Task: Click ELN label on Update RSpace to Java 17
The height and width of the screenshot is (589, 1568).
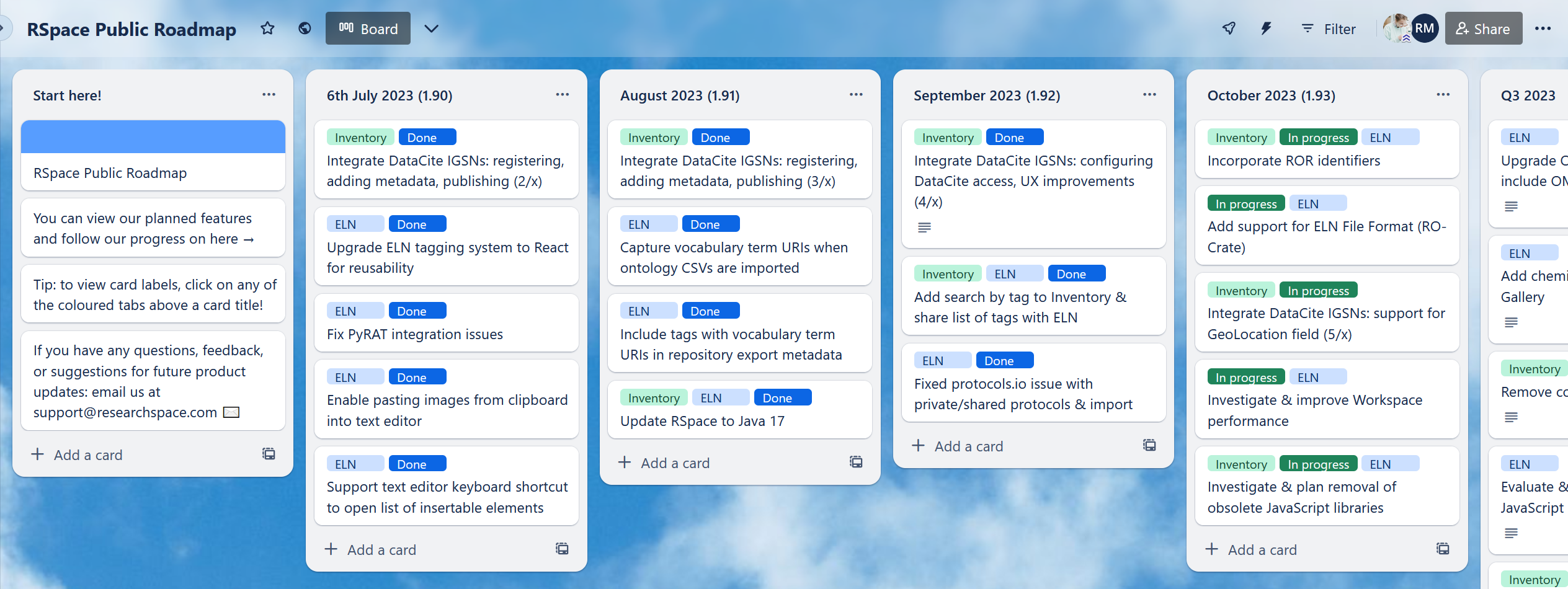Action: tap(721, 397)
